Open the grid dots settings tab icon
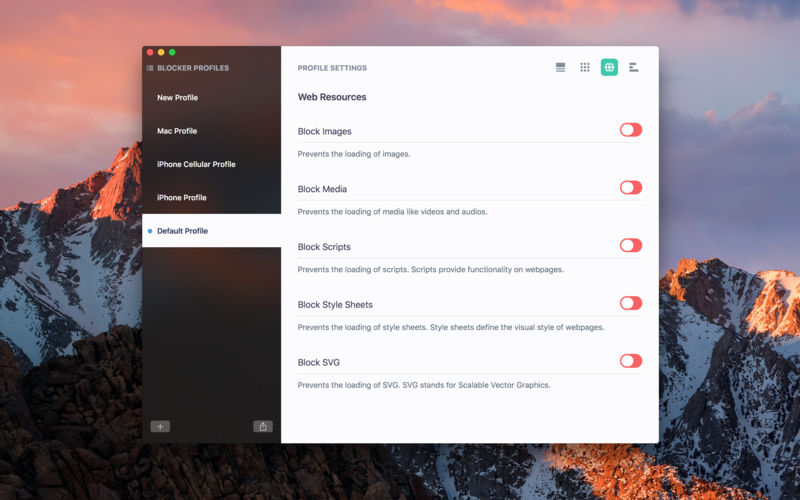The image size is (800, 500). pyautogui.click(x=585, y=67)
